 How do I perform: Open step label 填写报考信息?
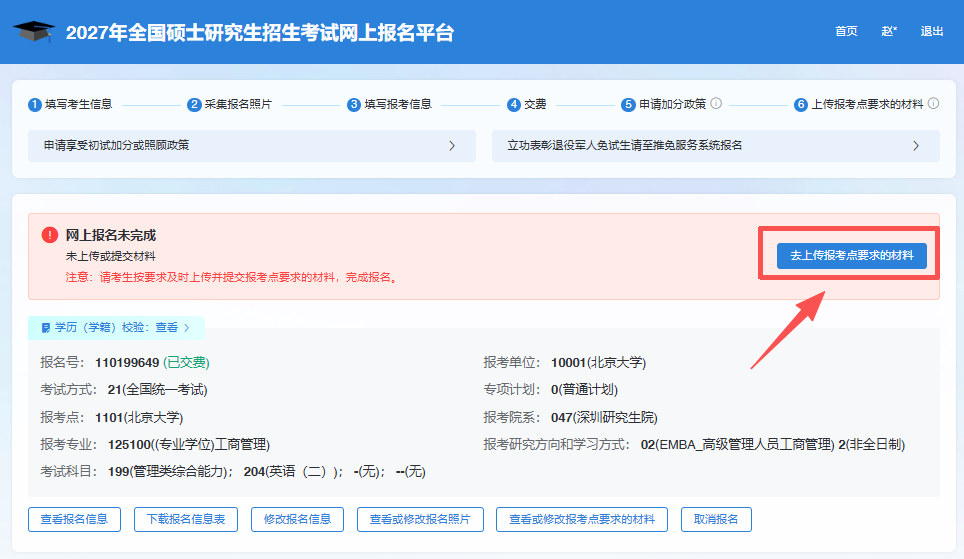[398, 105]
